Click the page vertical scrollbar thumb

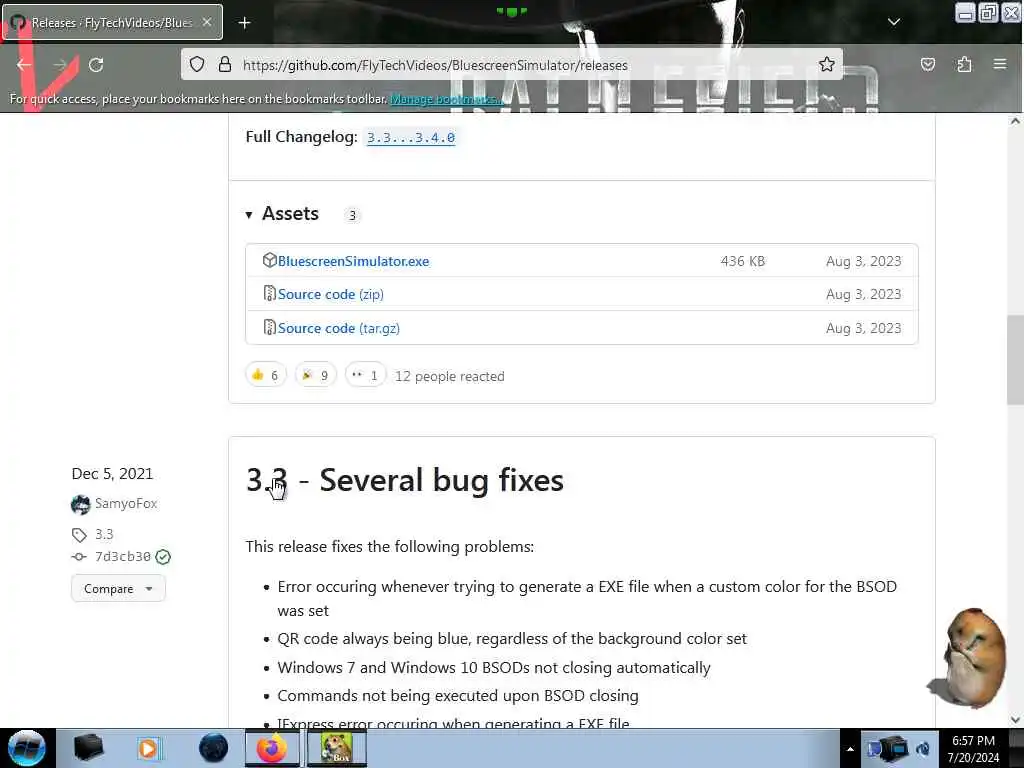[x=1015, y=360]
